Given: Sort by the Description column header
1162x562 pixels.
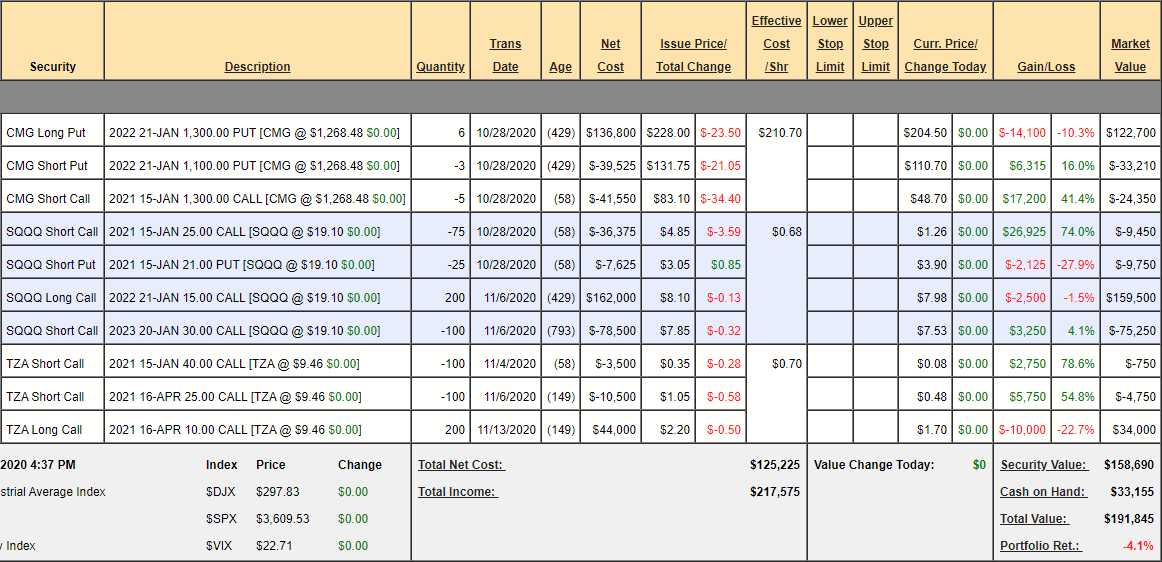Looking at the screenshot, I should (257, 67).
